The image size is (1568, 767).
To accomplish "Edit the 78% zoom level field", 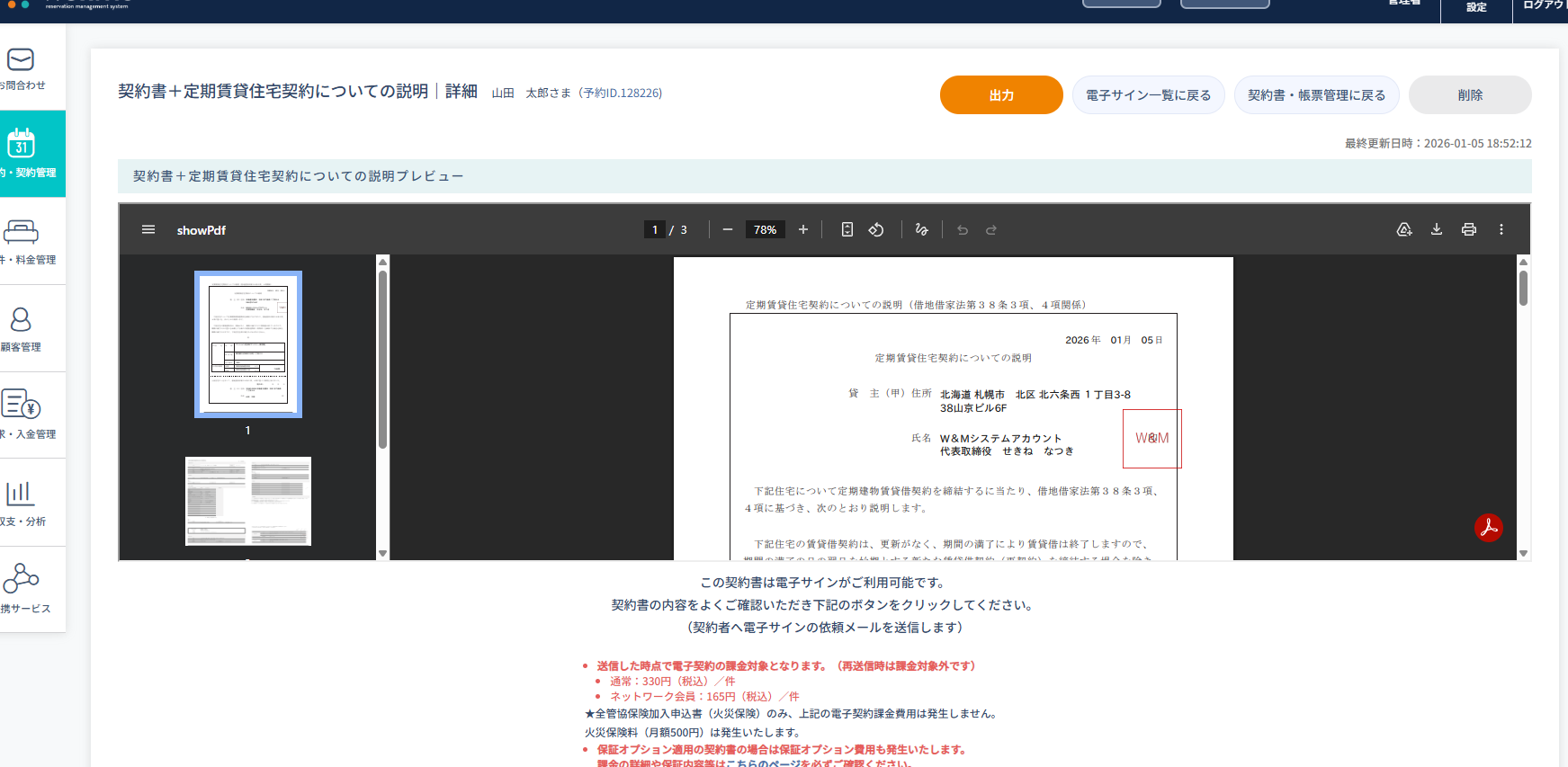I will point(766,229).
